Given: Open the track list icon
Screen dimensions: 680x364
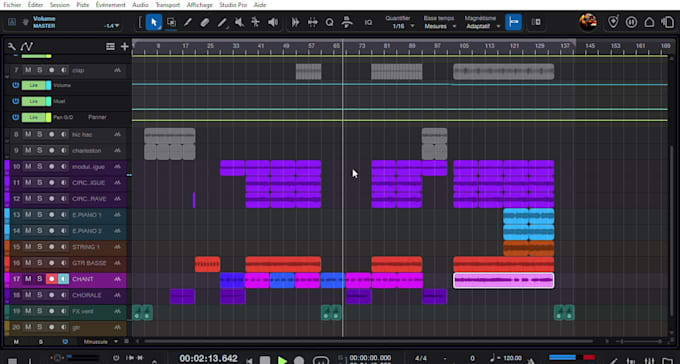Looking at the screenshot, I should click(x=111, y=46).
